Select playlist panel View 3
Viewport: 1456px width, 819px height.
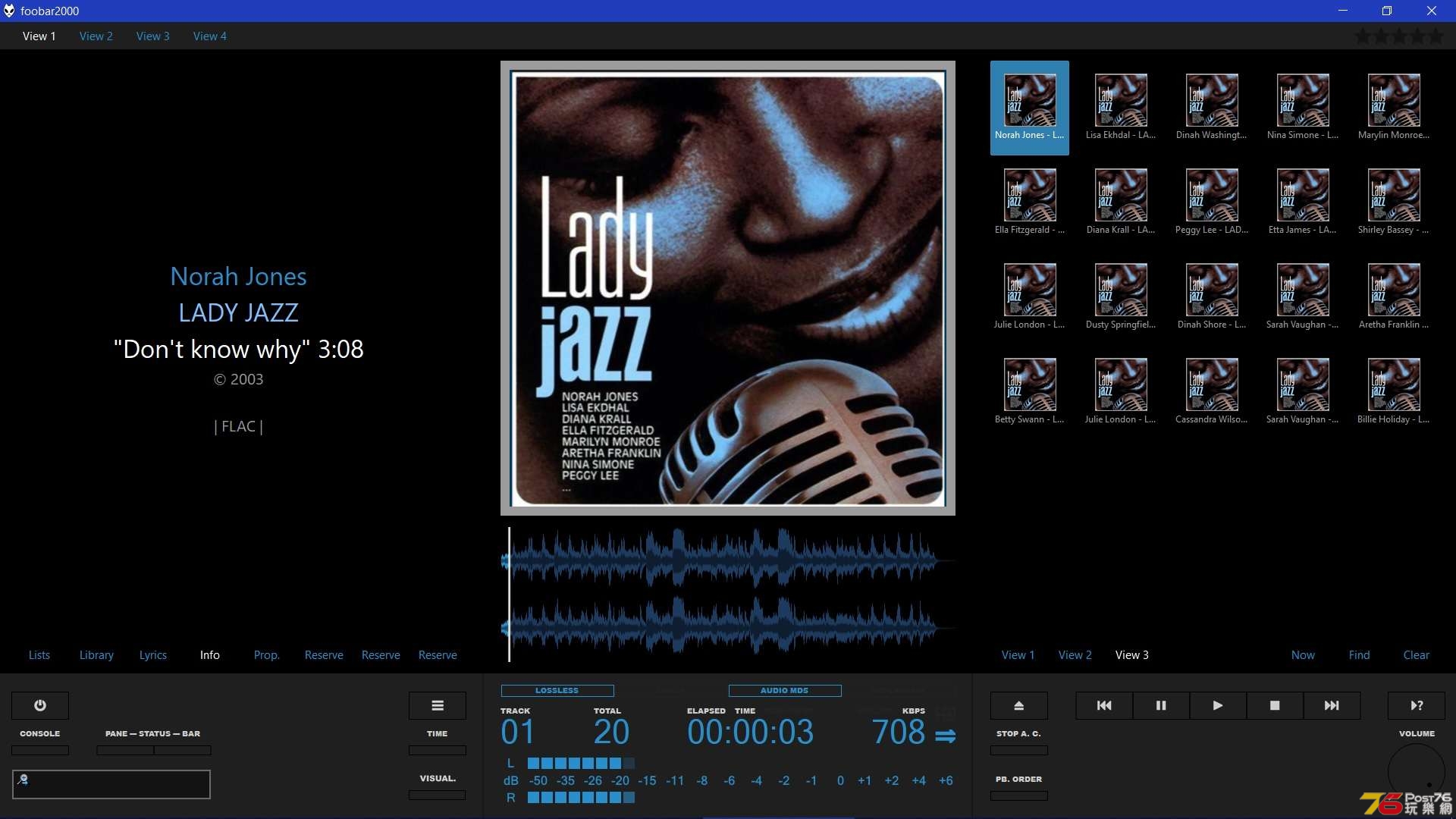(1132, 655)
